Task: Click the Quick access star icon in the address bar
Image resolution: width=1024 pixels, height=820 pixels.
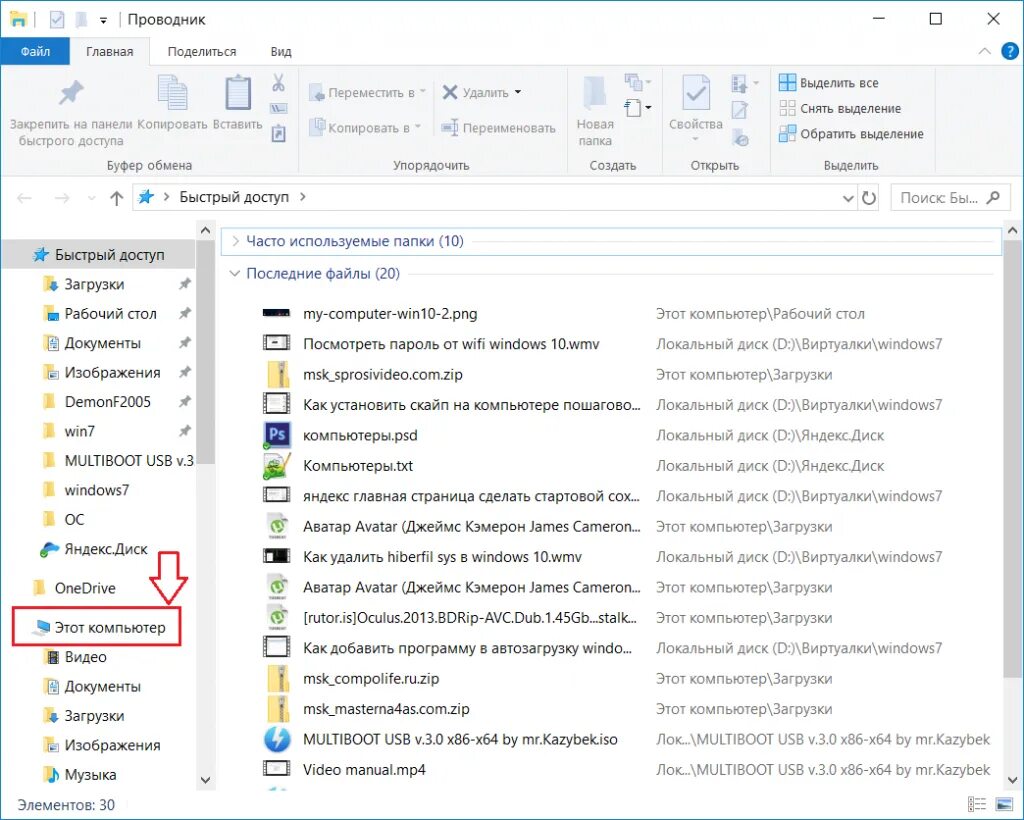Action: click(x=146, y=197)
